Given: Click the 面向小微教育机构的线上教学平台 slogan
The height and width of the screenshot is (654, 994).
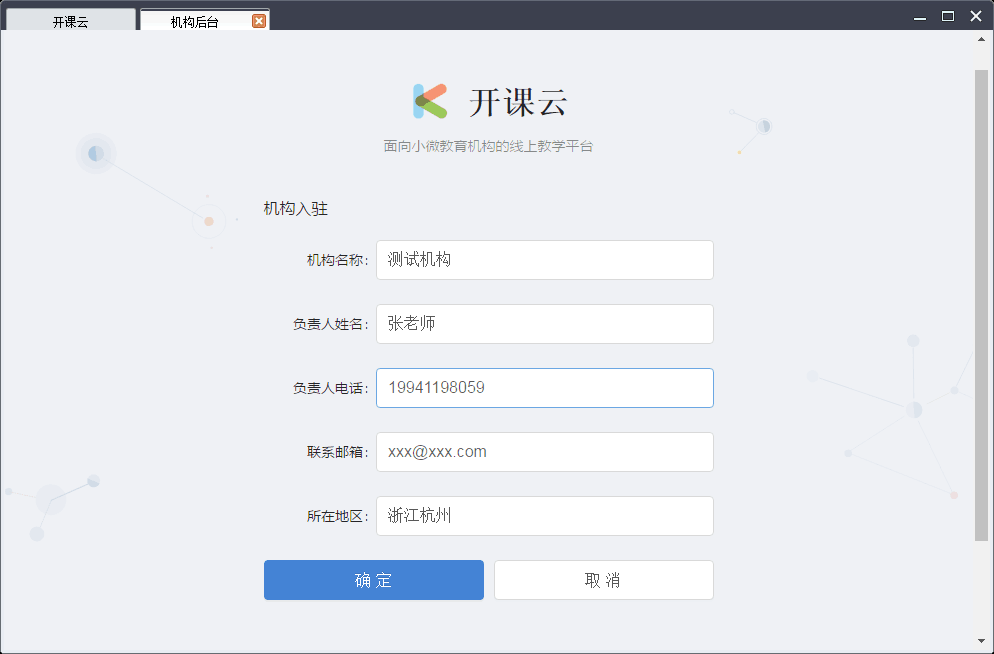Looking at the screenshot, I should pyautogui.click(x=488, y=146).
